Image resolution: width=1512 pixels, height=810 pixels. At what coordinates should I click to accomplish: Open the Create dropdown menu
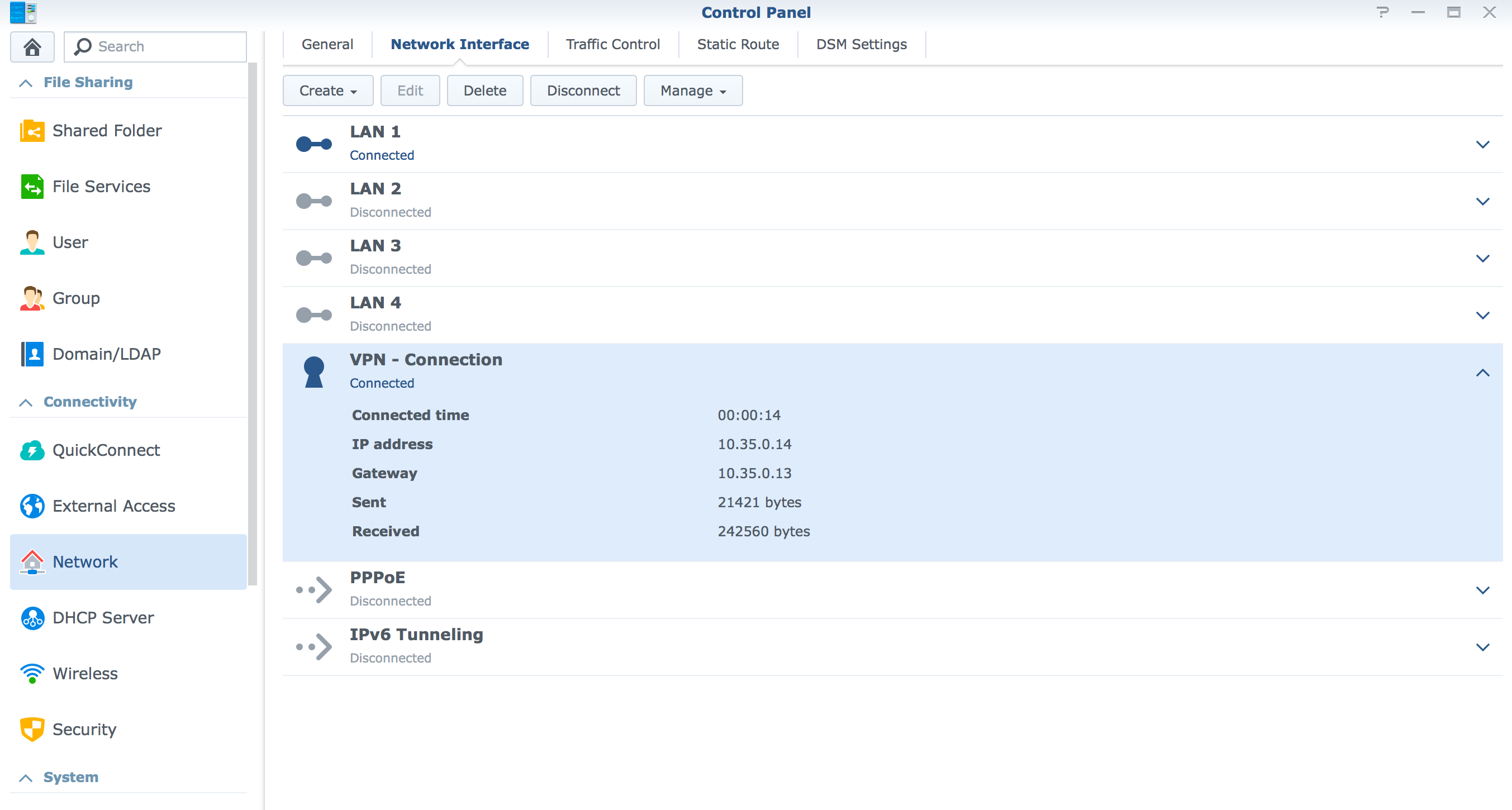(x=328, y=90)
